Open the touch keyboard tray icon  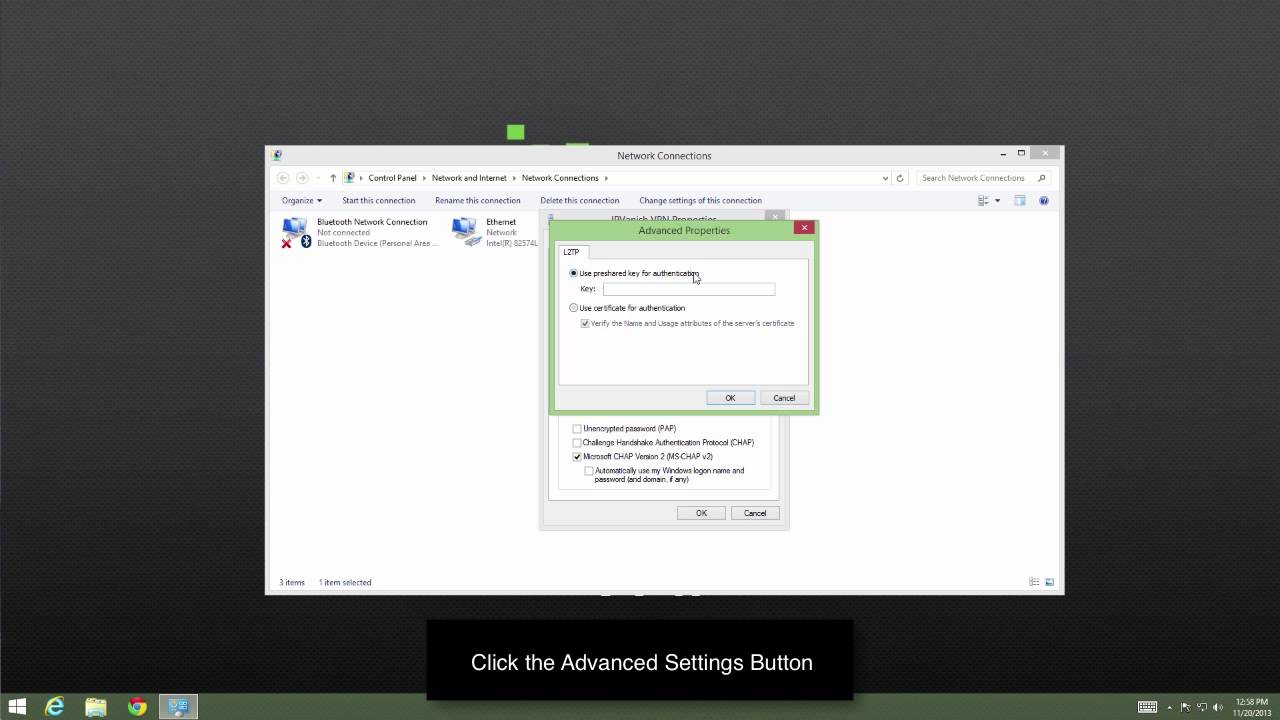click(1147, 707)
